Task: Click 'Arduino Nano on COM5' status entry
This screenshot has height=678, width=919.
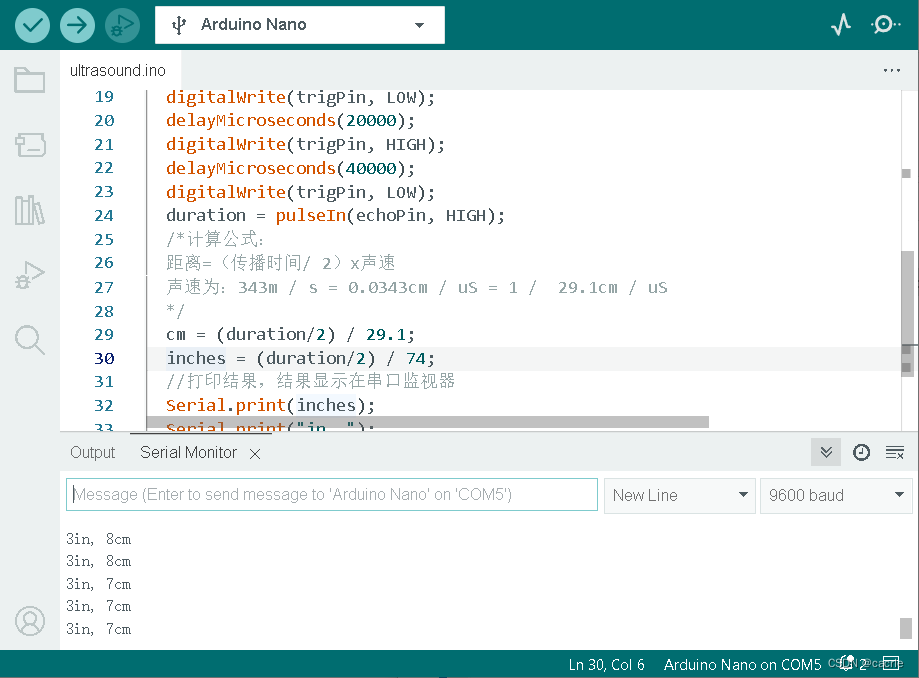Action: click(742, 665)
